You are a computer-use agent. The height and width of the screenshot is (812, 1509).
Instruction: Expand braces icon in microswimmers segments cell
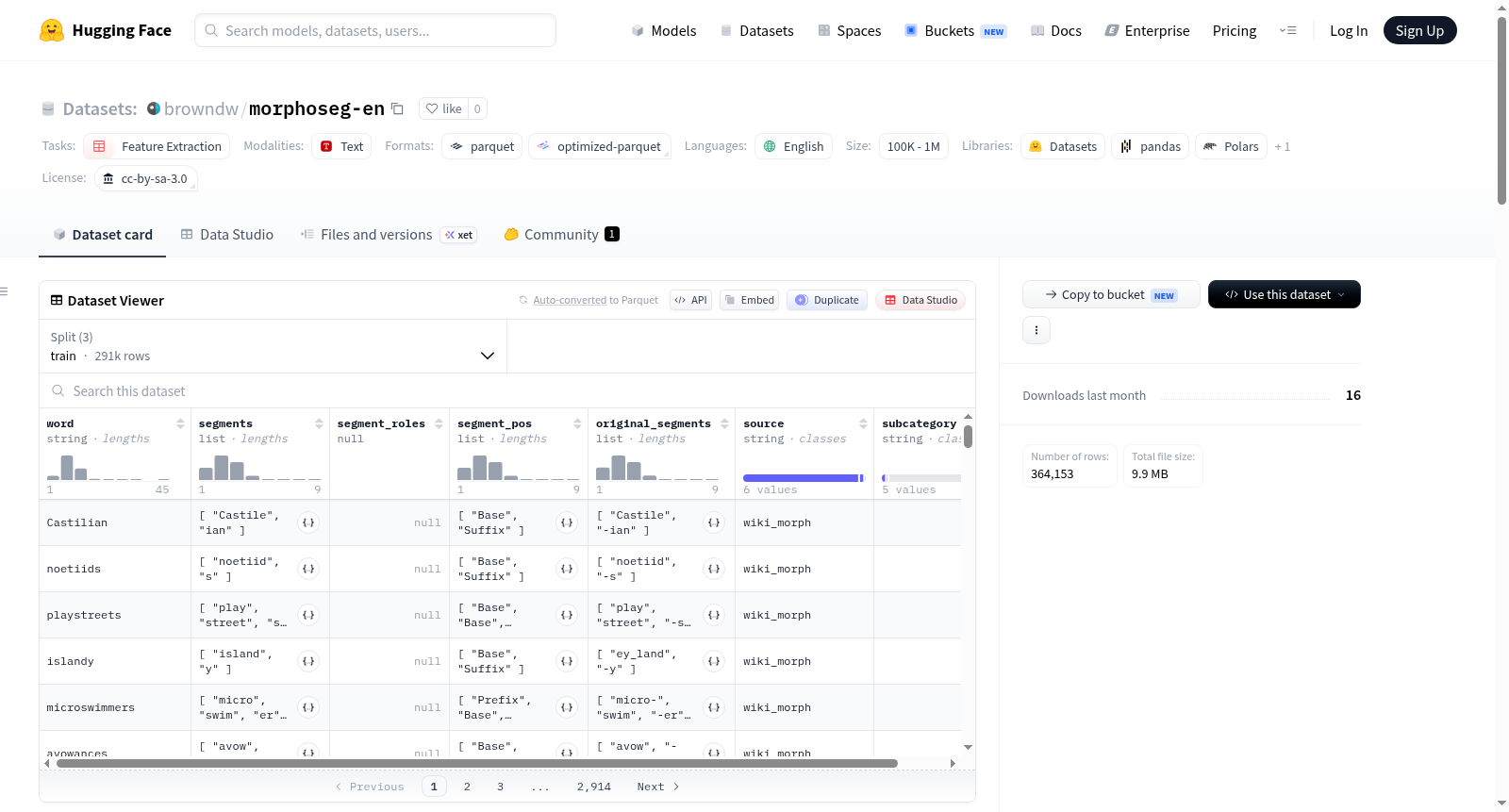[308, 707]
